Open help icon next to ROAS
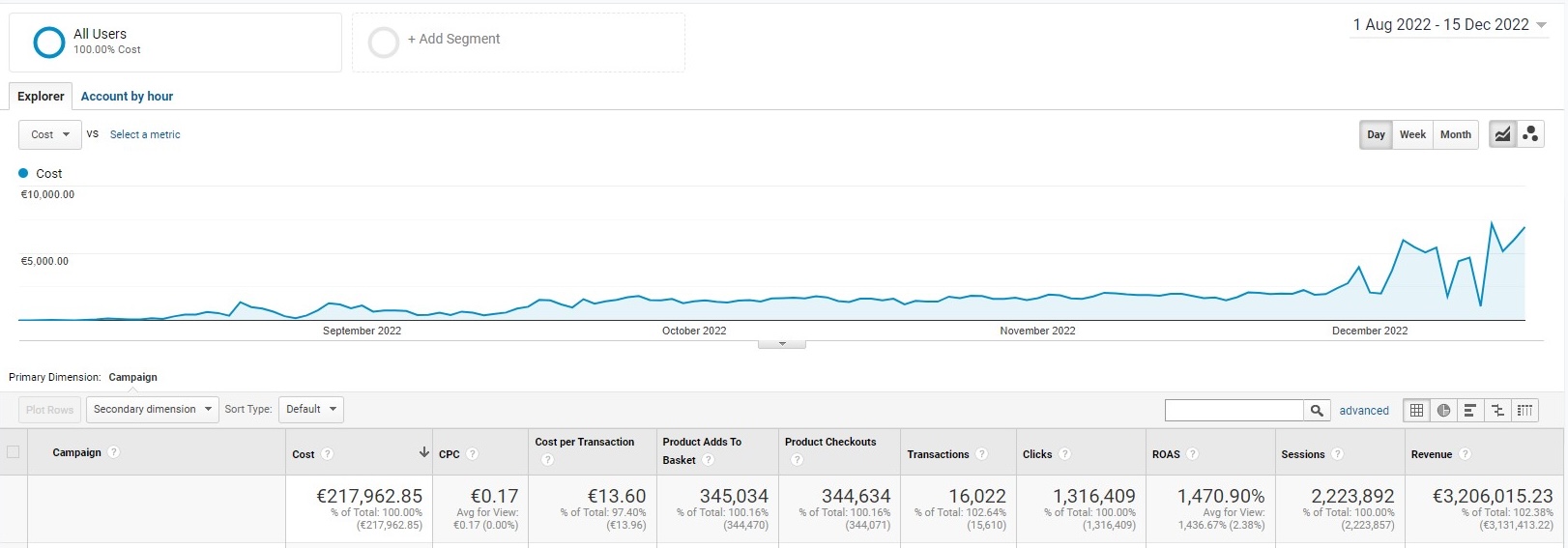 (1193, 454)
